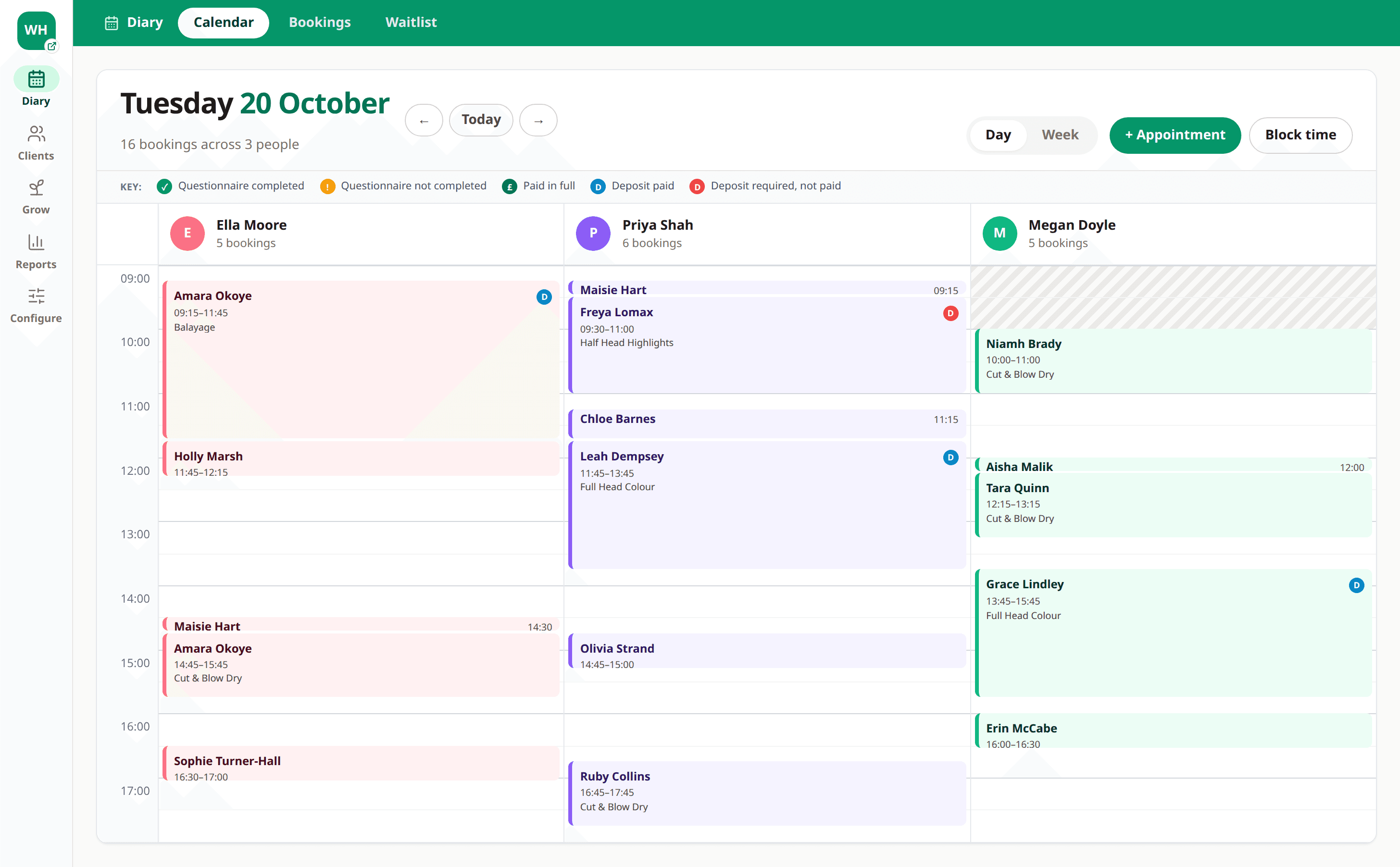Screen dimensions: 1400x867
Task: Open Olivia Strand's 14:45 booking
Action: pos(767,651)
